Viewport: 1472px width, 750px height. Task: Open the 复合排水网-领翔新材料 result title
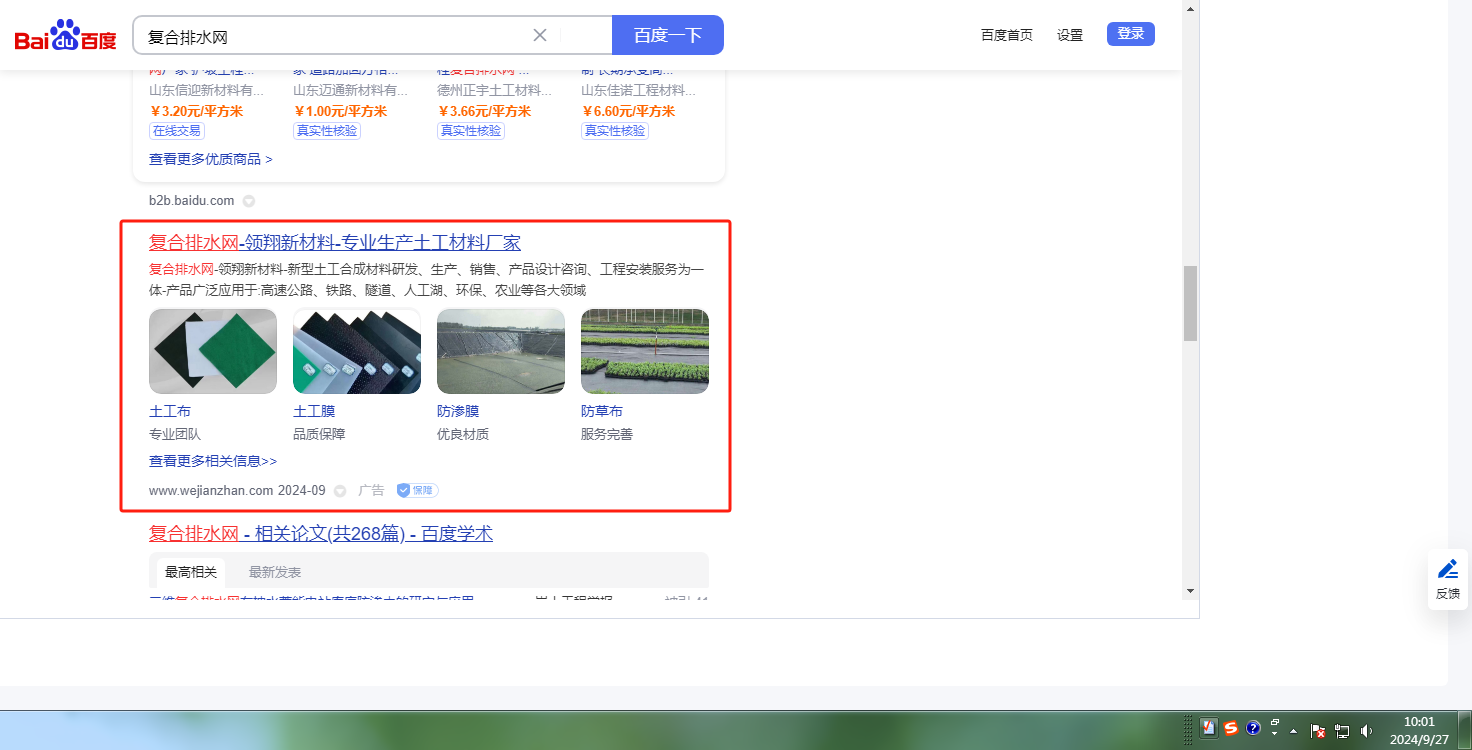click(x=335, y=243)
